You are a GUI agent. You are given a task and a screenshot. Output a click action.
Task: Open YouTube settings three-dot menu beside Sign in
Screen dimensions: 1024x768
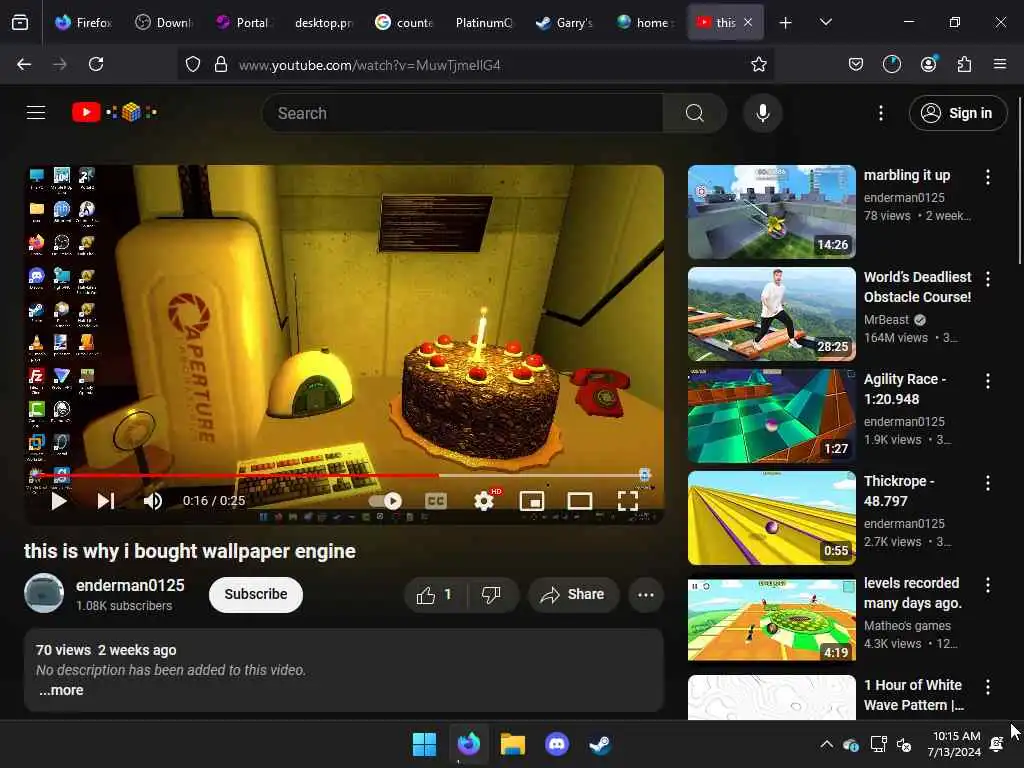[880, 113]
